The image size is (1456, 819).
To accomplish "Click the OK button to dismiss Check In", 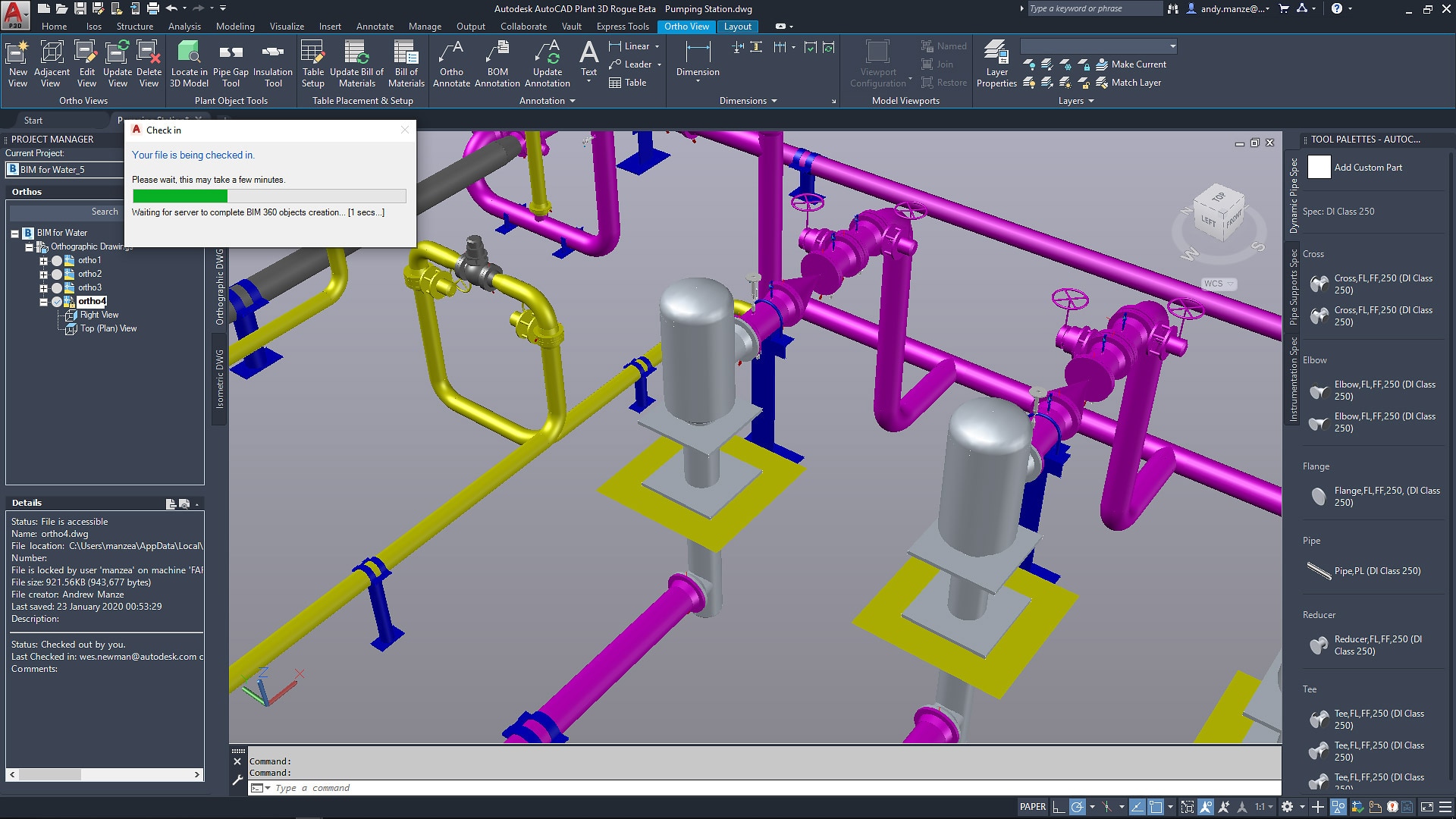I will click(x=405, y=128).
